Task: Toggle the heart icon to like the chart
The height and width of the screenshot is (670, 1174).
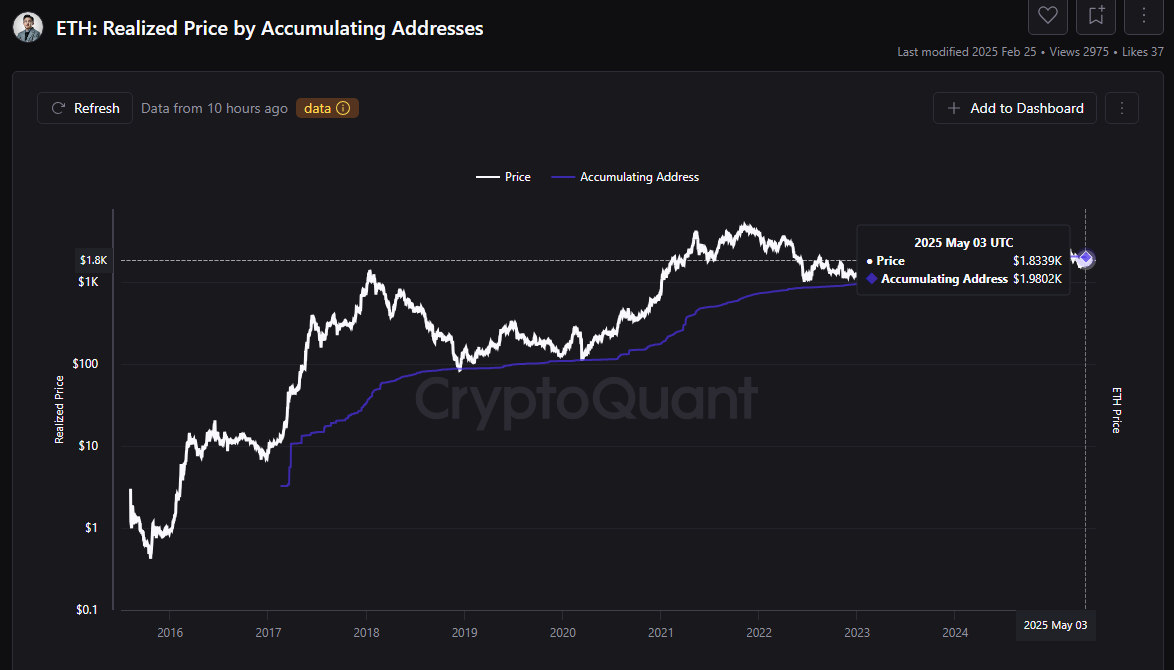Action: pos(1047,16)
